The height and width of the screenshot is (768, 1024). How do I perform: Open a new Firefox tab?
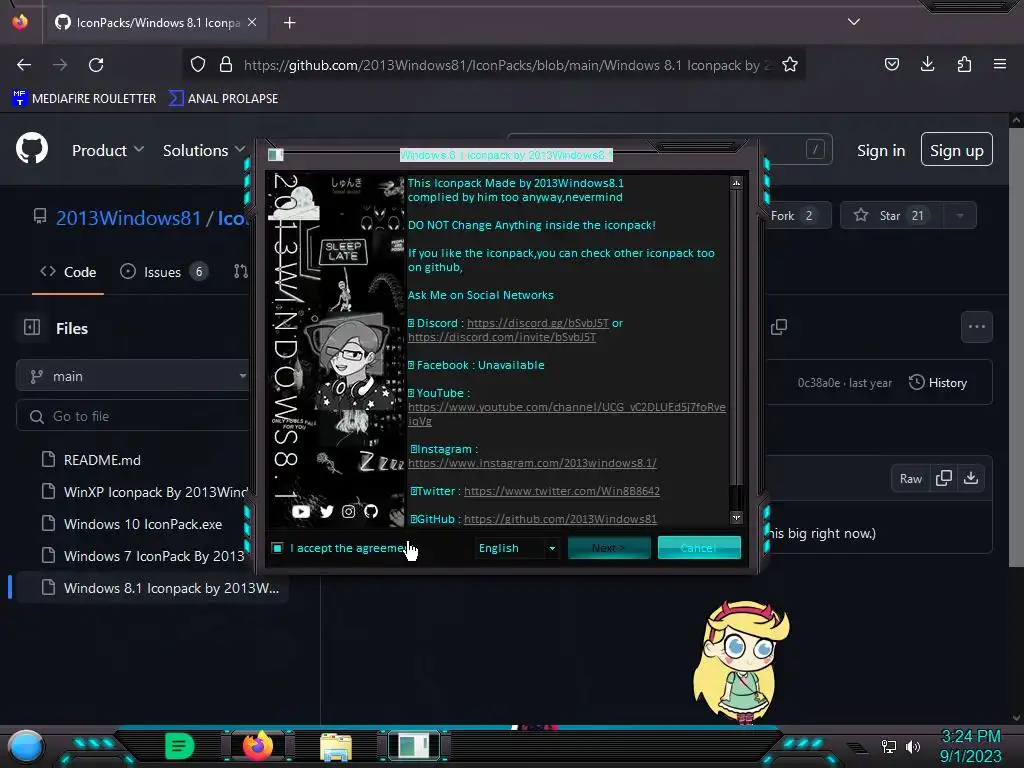point(289,23)
